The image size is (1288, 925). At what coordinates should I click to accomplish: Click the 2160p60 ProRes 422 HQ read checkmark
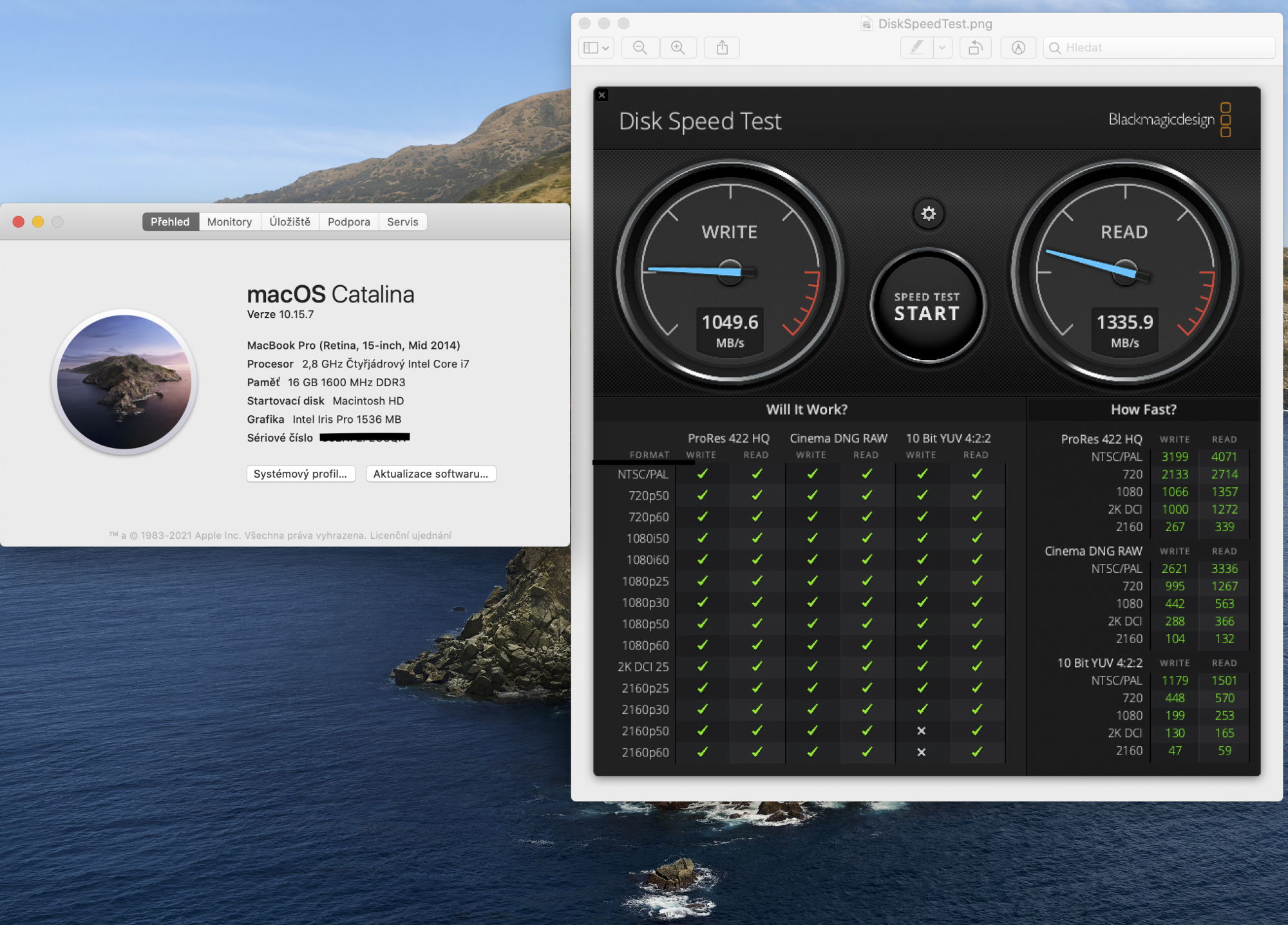pos(757,752)
